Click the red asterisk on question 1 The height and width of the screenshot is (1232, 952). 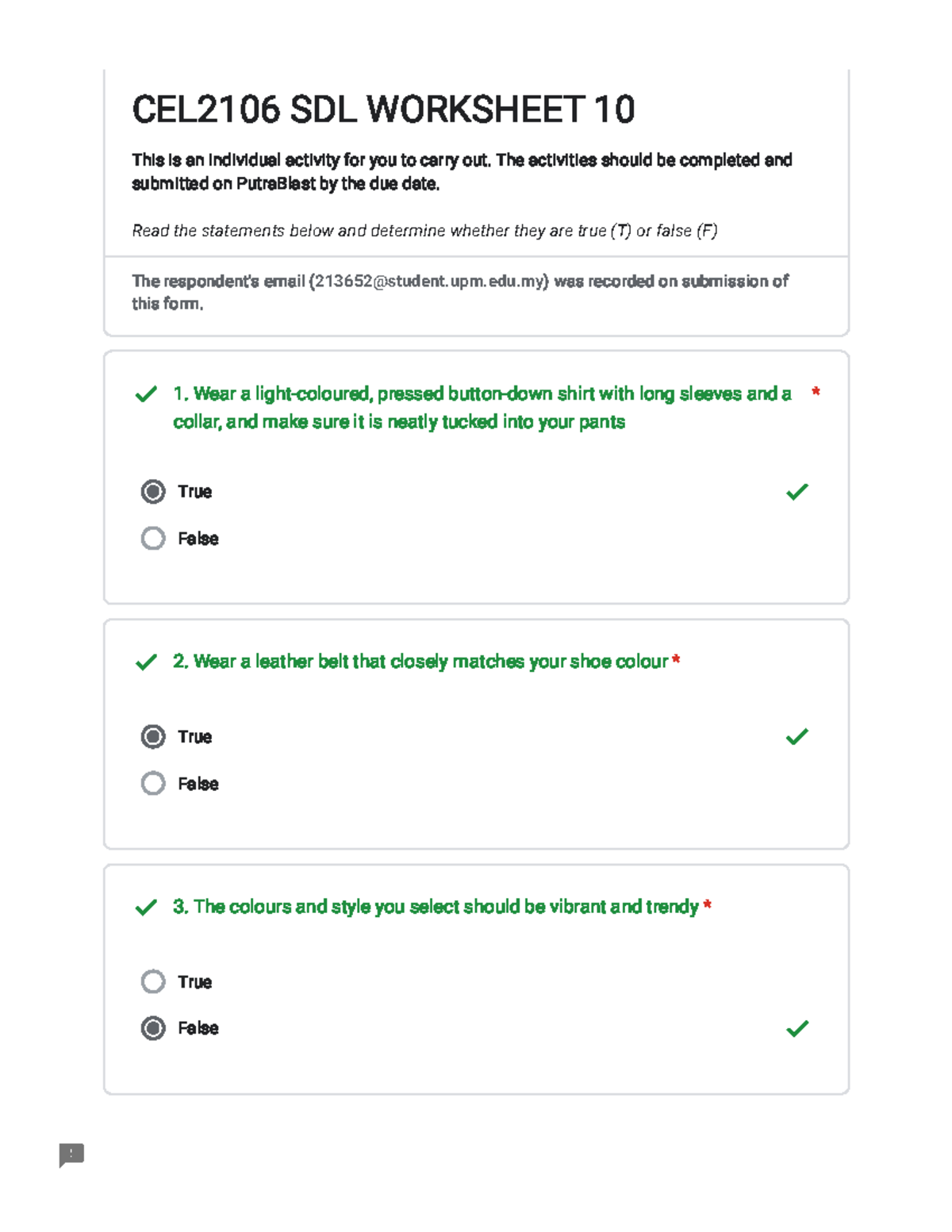tap(816, 390)
